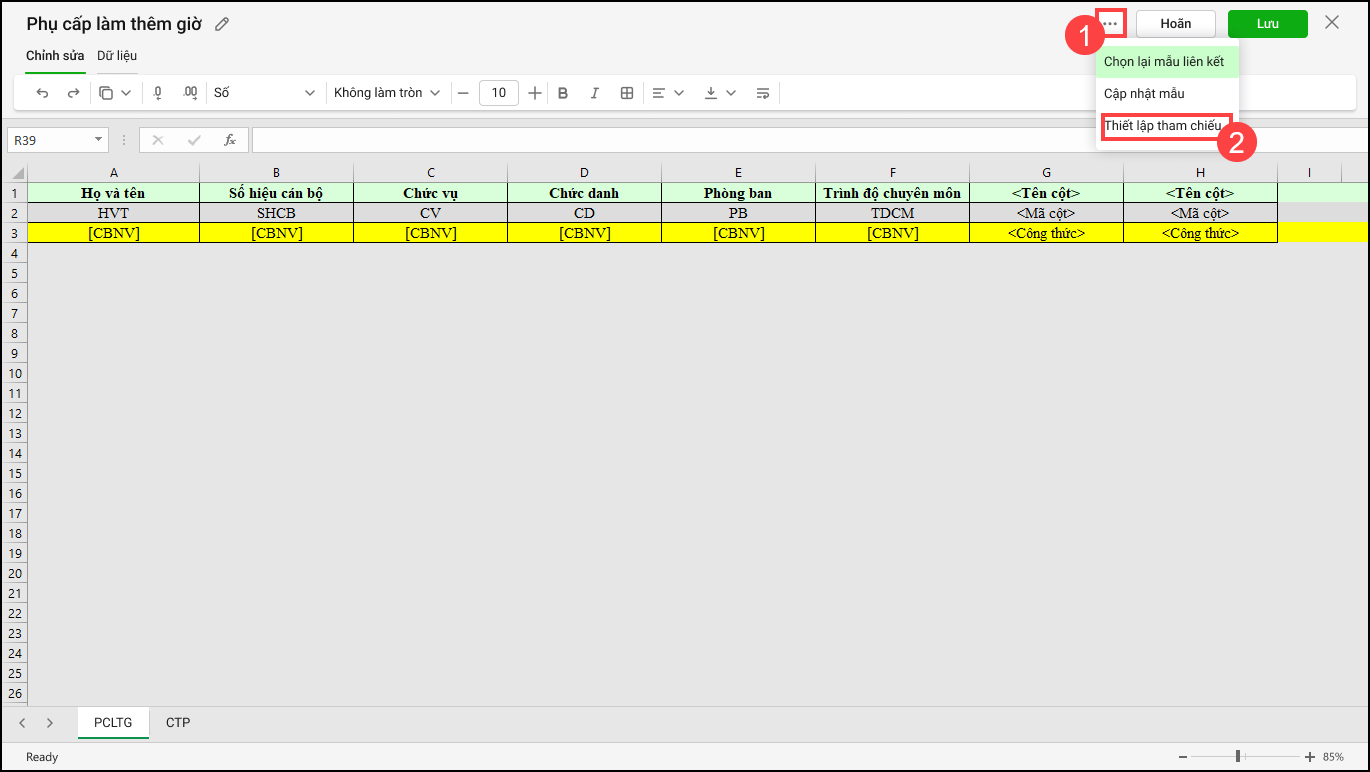Screen dimensions: 1370x772
Task: Click the undo arrow in the toolbar
Action: coord(42,93)
